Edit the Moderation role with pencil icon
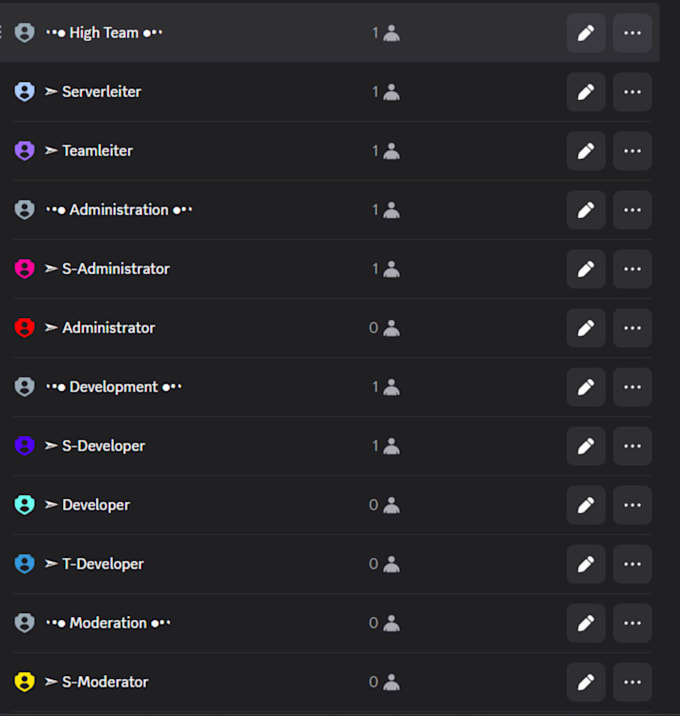This screenshot has width=680, height=716. click(x=586, y=623)
